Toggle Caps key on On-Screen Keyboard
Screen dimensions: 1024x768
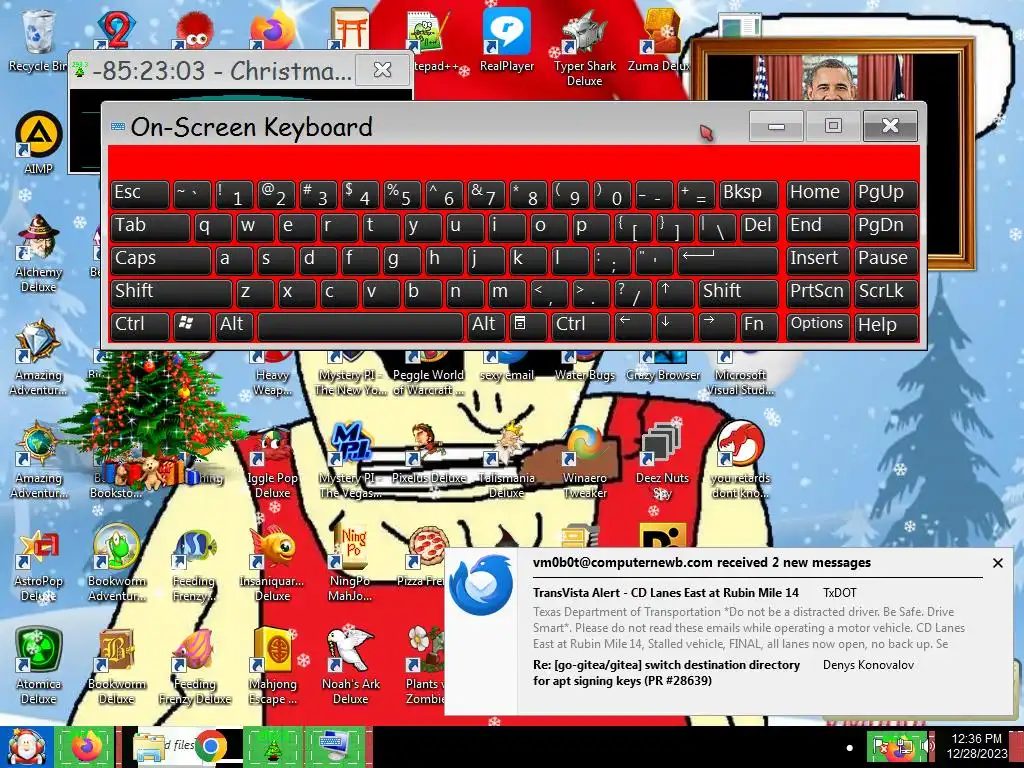tap(161, 259)
